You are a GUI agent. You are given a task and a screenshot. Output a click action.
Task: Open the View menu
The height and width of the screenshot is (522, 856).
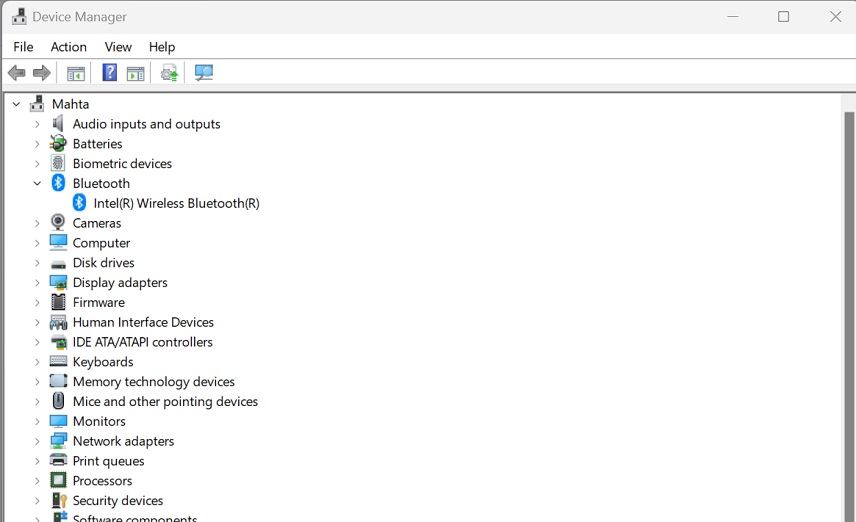click(118, 47)
